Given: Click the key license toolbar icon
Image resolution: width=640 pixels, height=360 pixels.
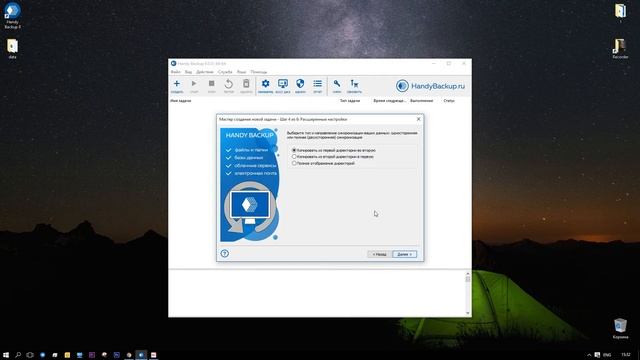Looking at the screenshot, I should [x=337, y=86].
